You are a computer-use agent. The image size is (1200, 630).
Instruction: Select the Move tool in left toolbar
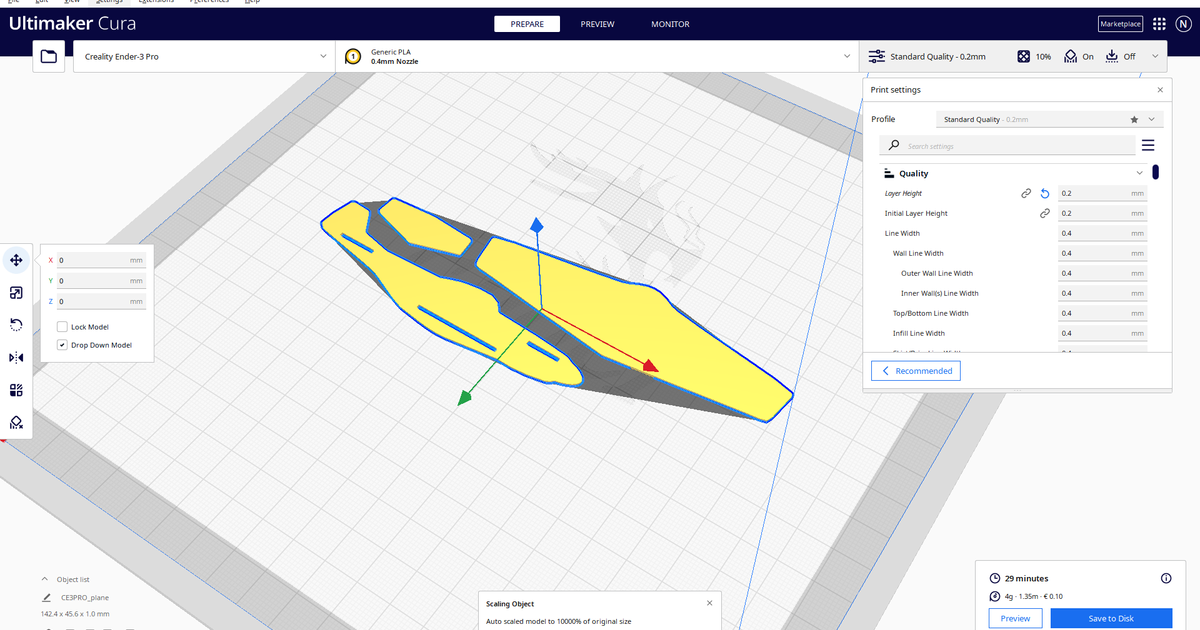[x=16, y=260]
